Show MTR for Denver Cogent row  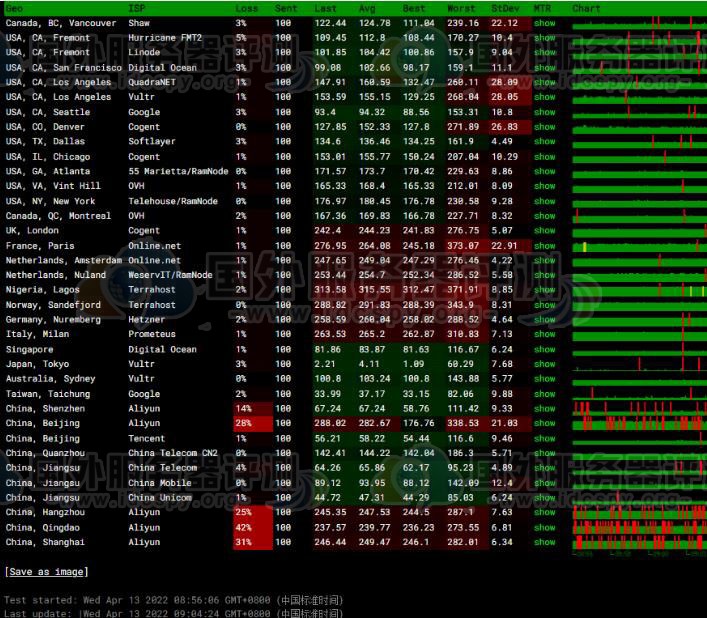click(x=545, y=127)
